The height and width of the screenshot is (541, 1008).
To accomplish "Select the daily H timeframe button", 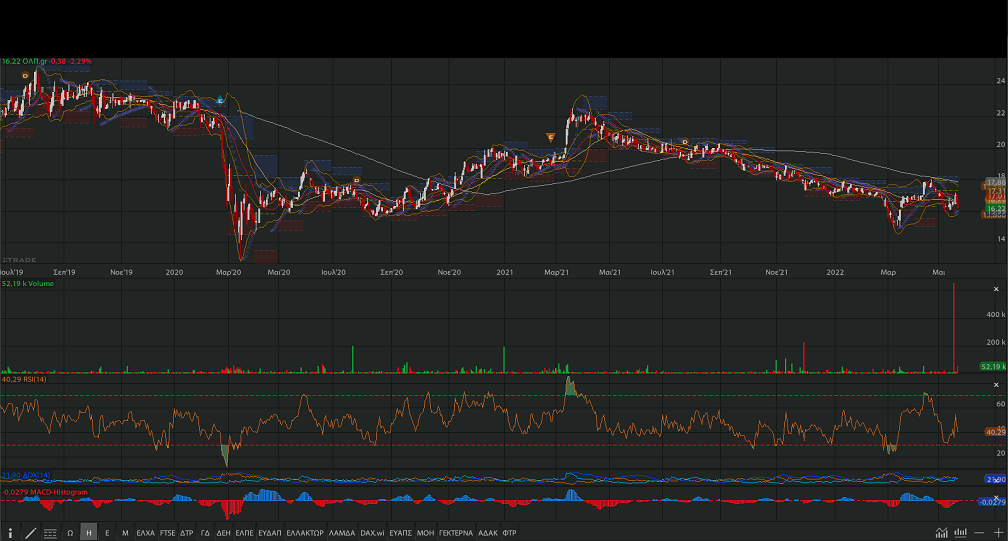I will [x=89, y=533].
